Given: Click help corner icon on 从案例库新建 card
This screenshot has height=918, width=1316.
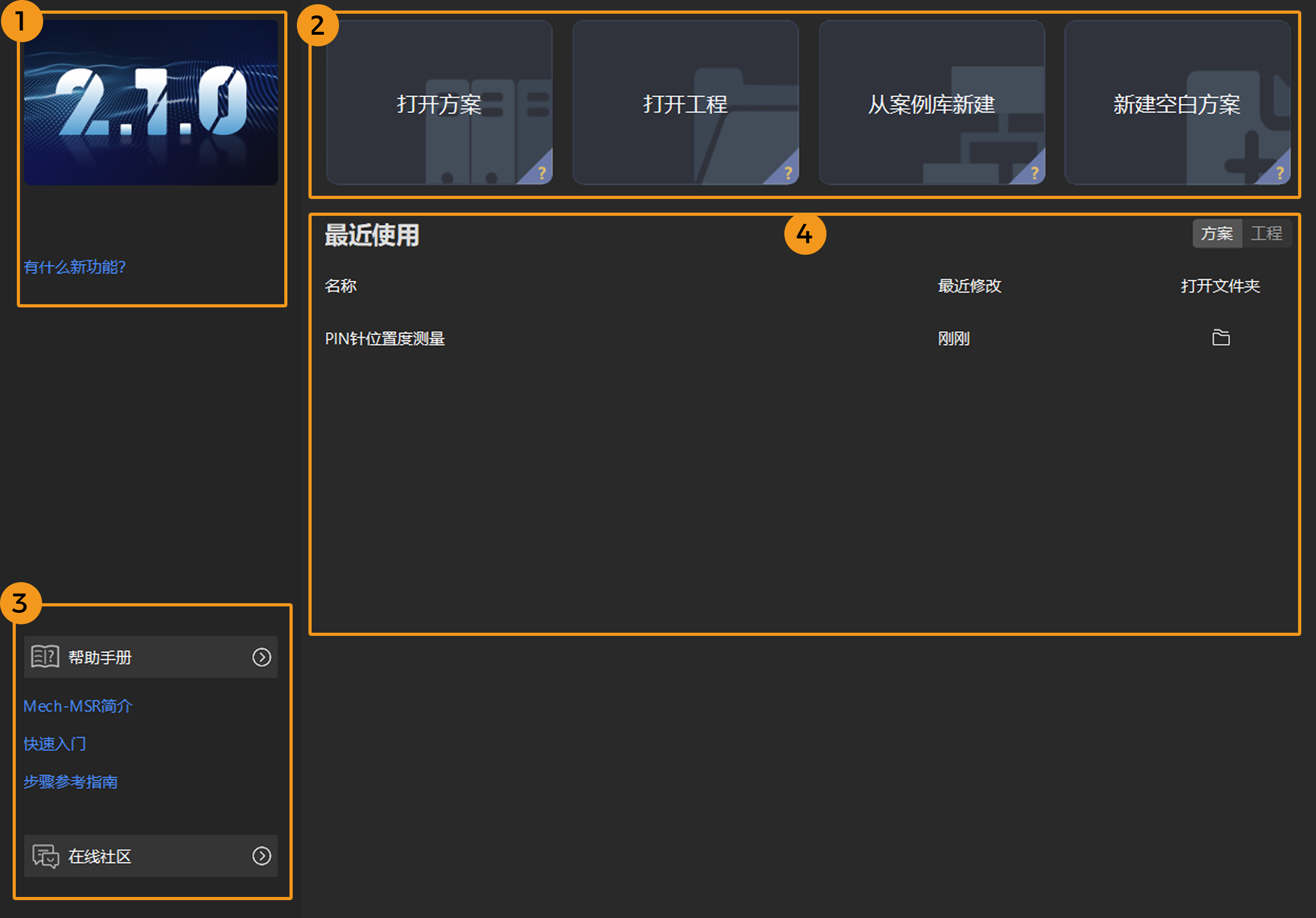Looking at the screenshot, I should [1034, 173].
